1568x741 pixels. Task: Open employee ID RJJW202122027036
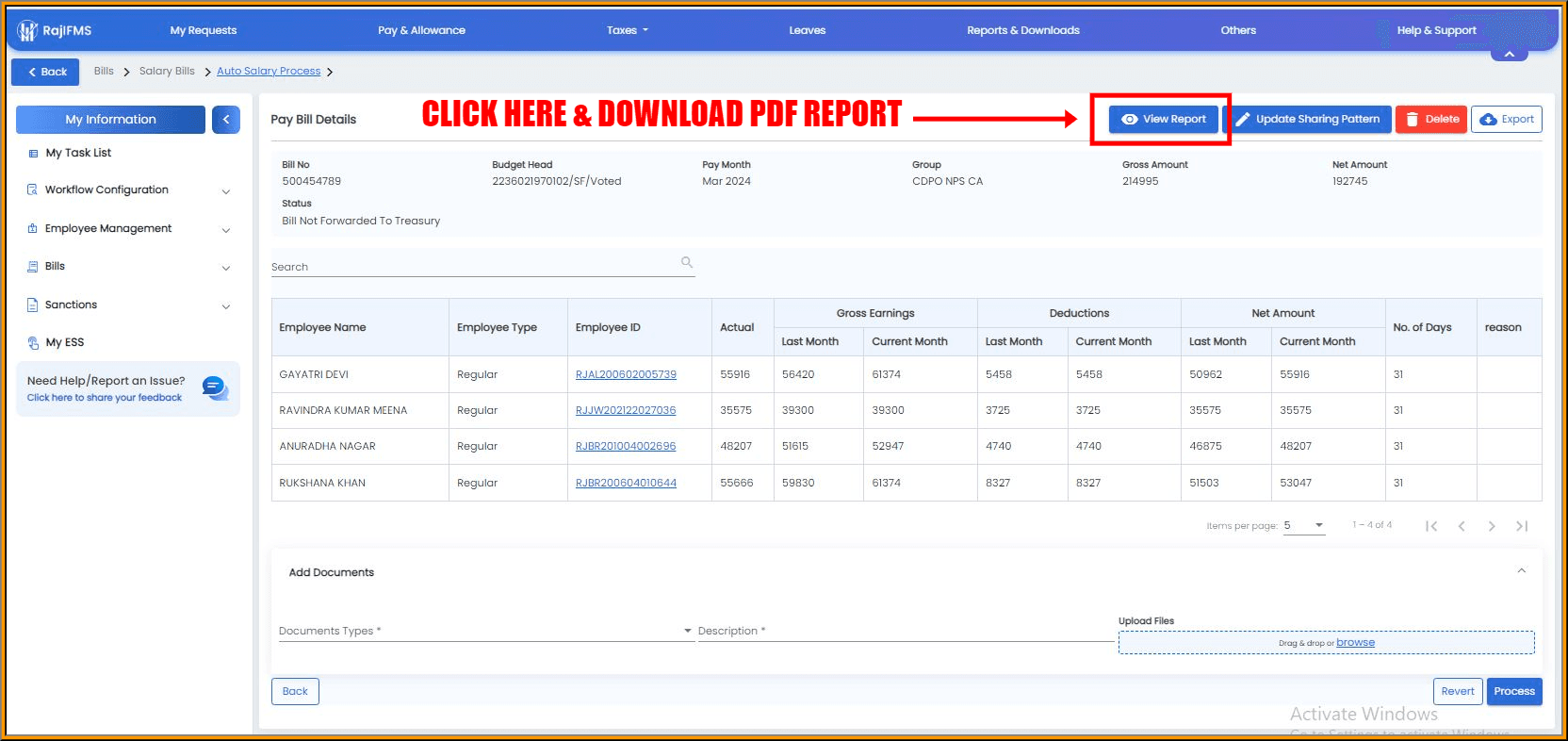point(626,410)
